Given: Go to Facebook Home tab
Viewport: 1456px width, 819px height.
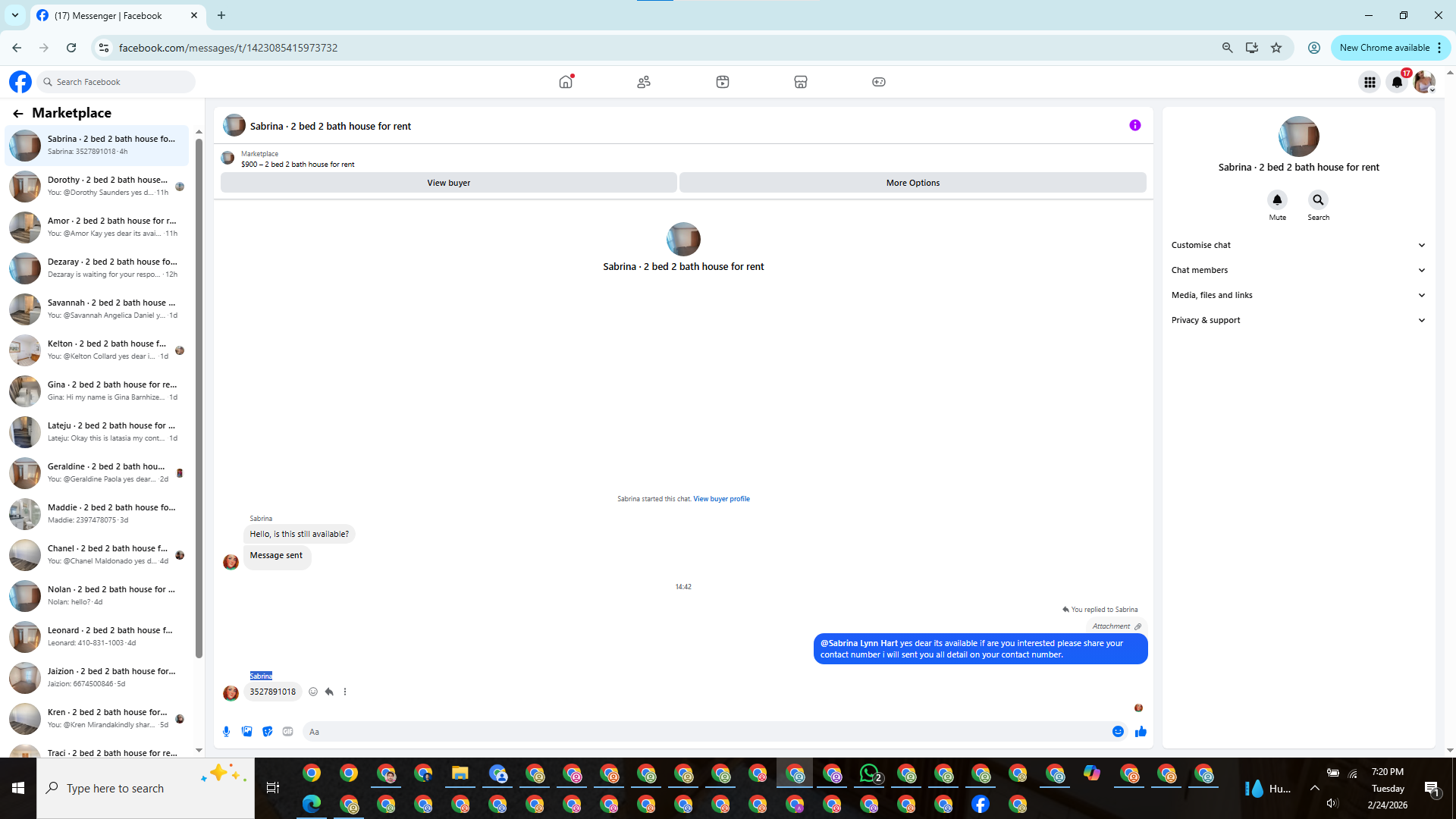Looking at the screenshot, I should click(566, 82).
